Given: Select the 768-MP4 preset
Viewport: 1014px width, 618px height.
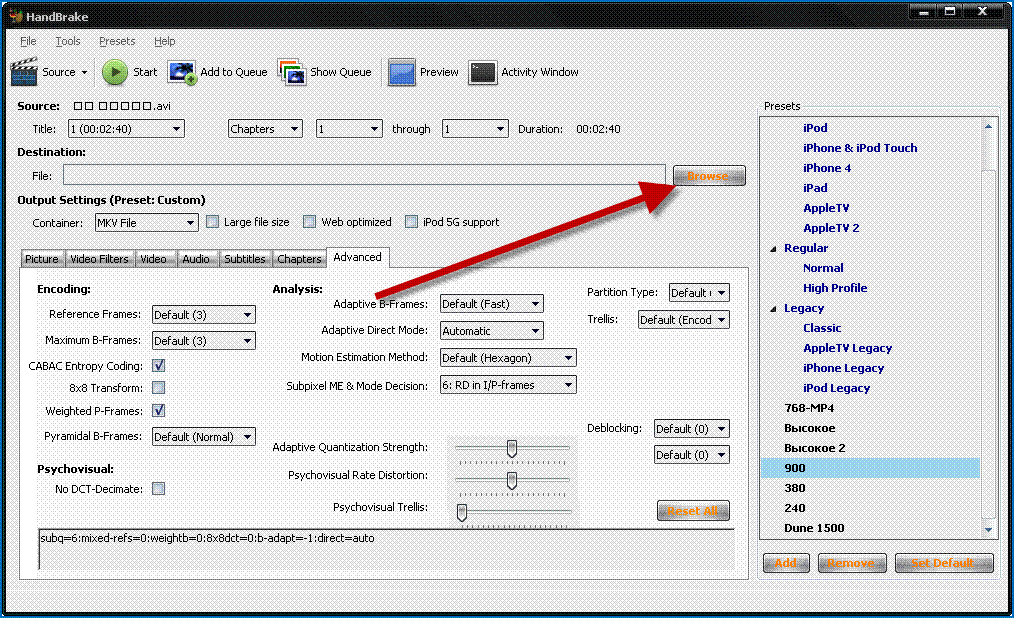Looking at the screenshot, I should 809,408.
